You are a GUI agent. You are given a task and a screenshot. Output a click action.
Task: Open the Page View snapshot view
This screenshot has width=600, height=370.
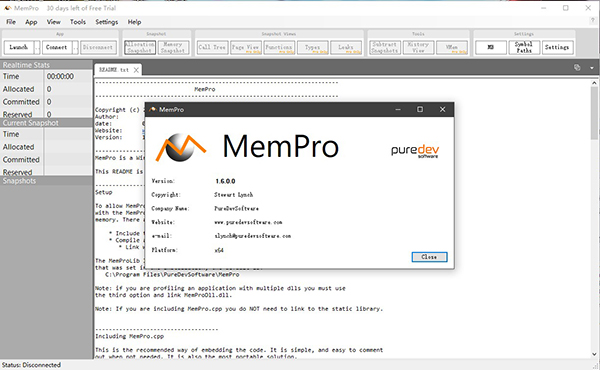[246, 47]
